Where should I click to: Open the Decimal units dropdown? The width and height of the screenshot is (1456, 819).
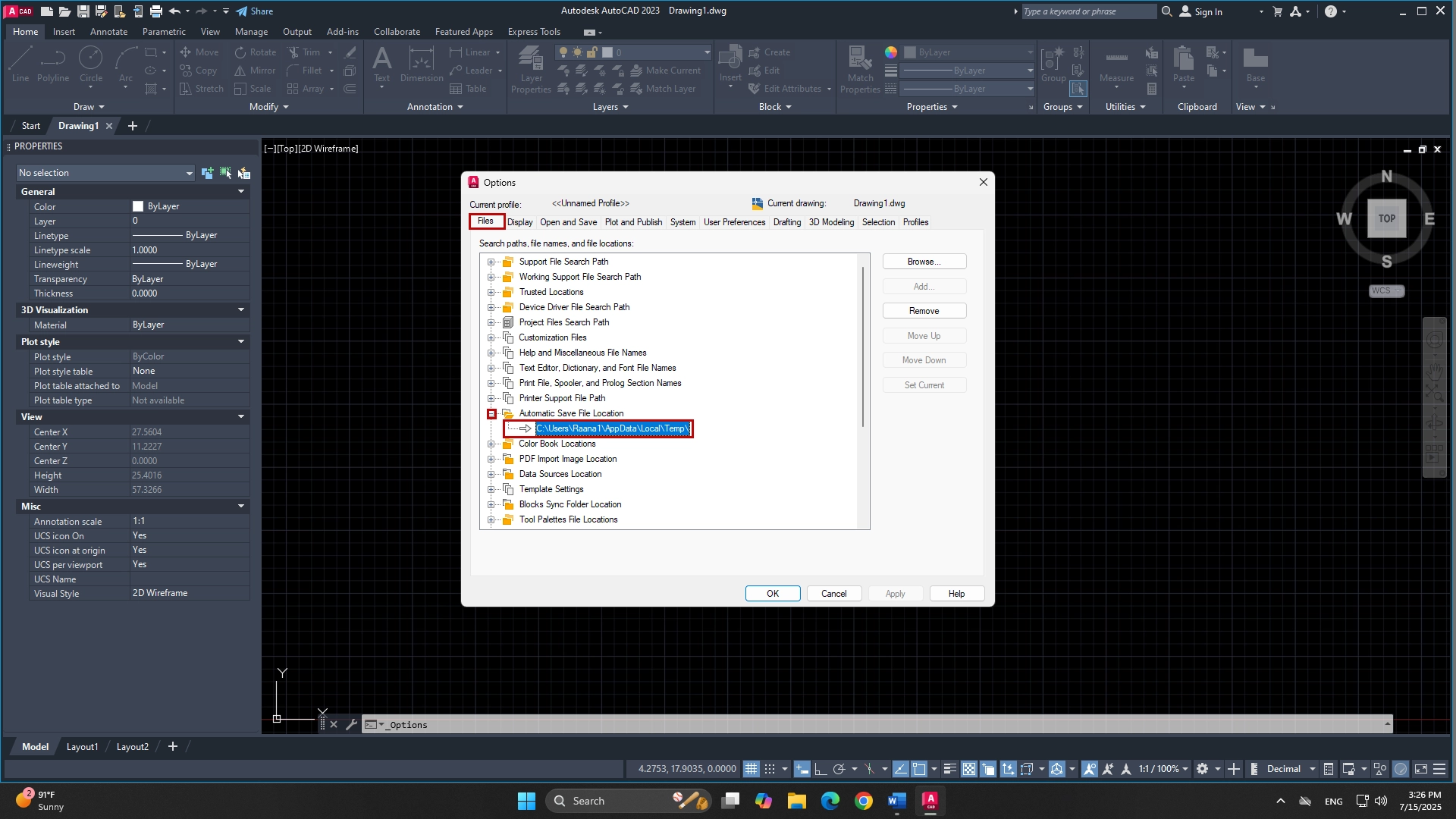tap(1291, 769)
